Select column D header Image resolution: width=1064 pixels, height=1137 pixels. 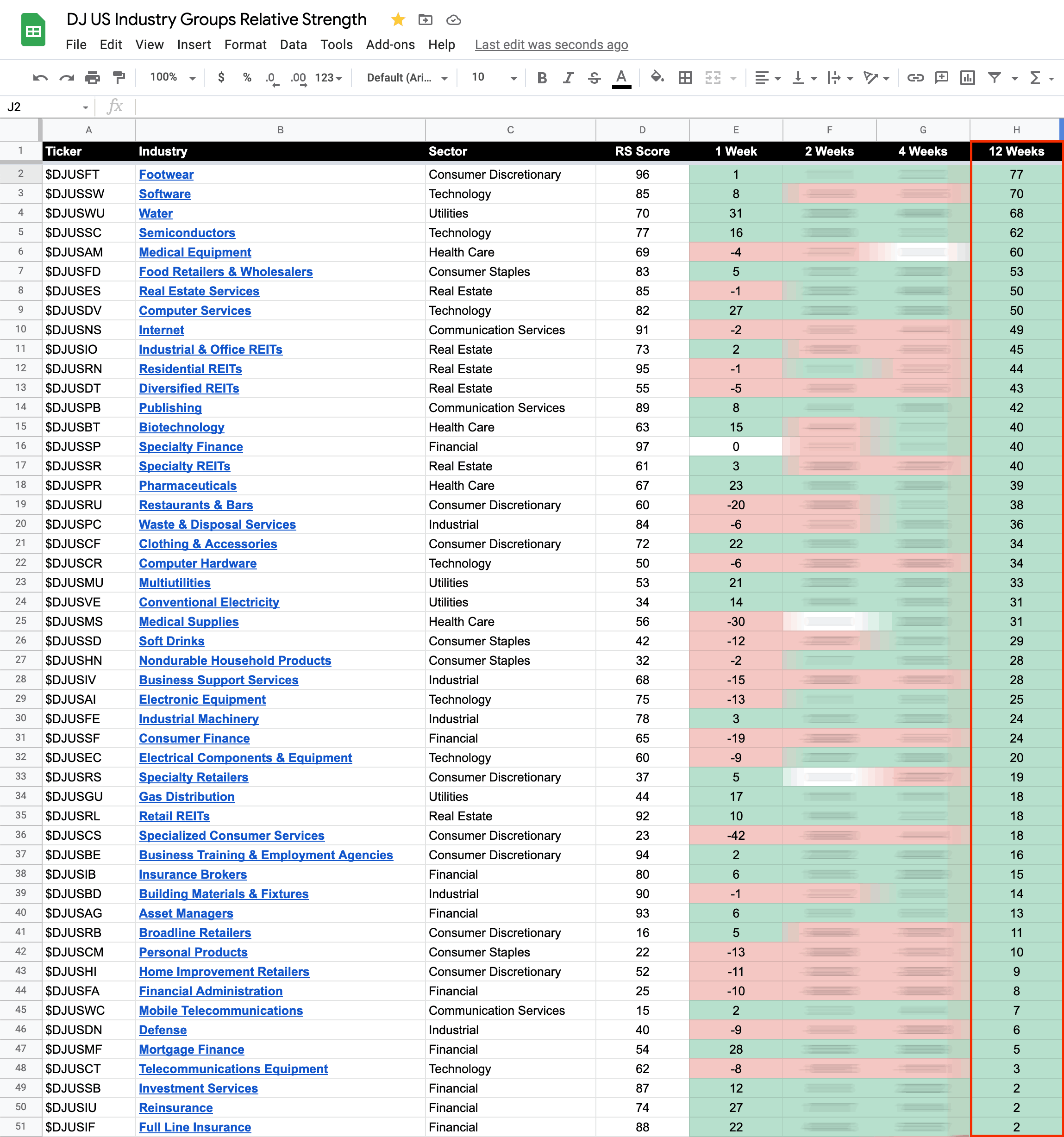point(642,130)
